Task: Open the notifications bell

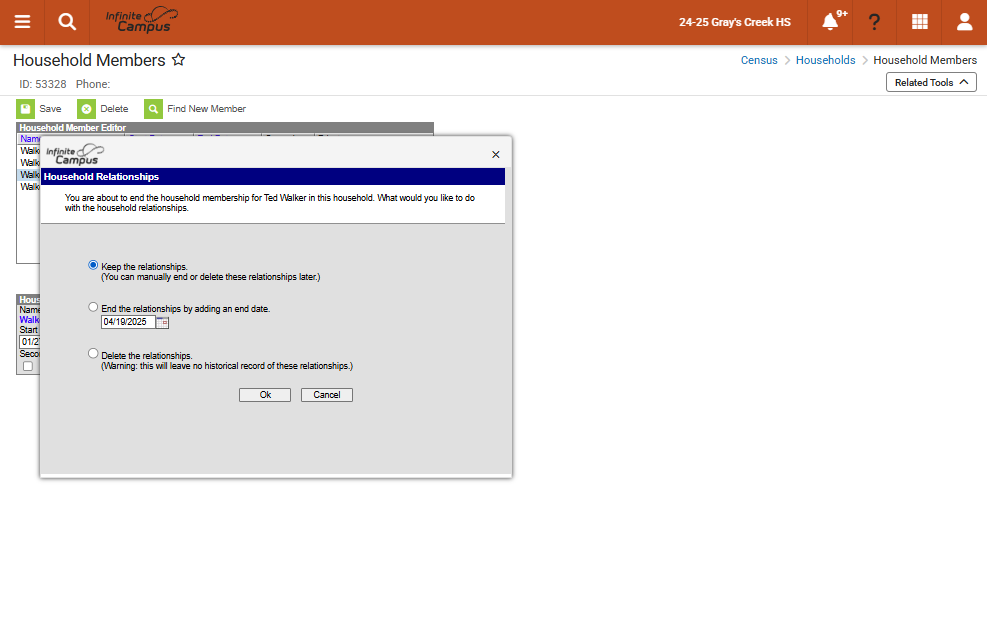Action: [x=830, y=22]
